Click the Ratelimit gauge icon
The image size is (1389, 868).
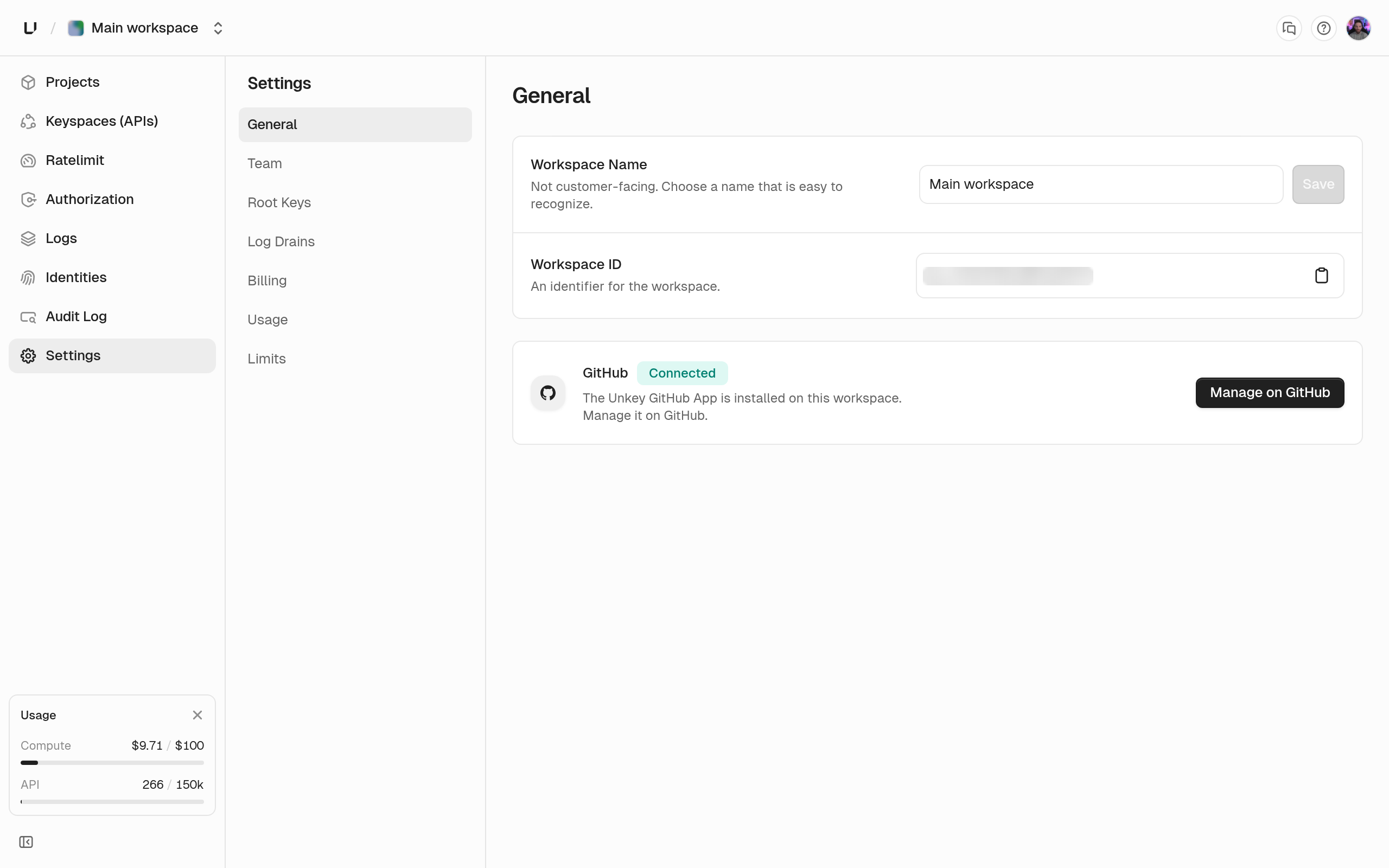(x=28, y=161)
